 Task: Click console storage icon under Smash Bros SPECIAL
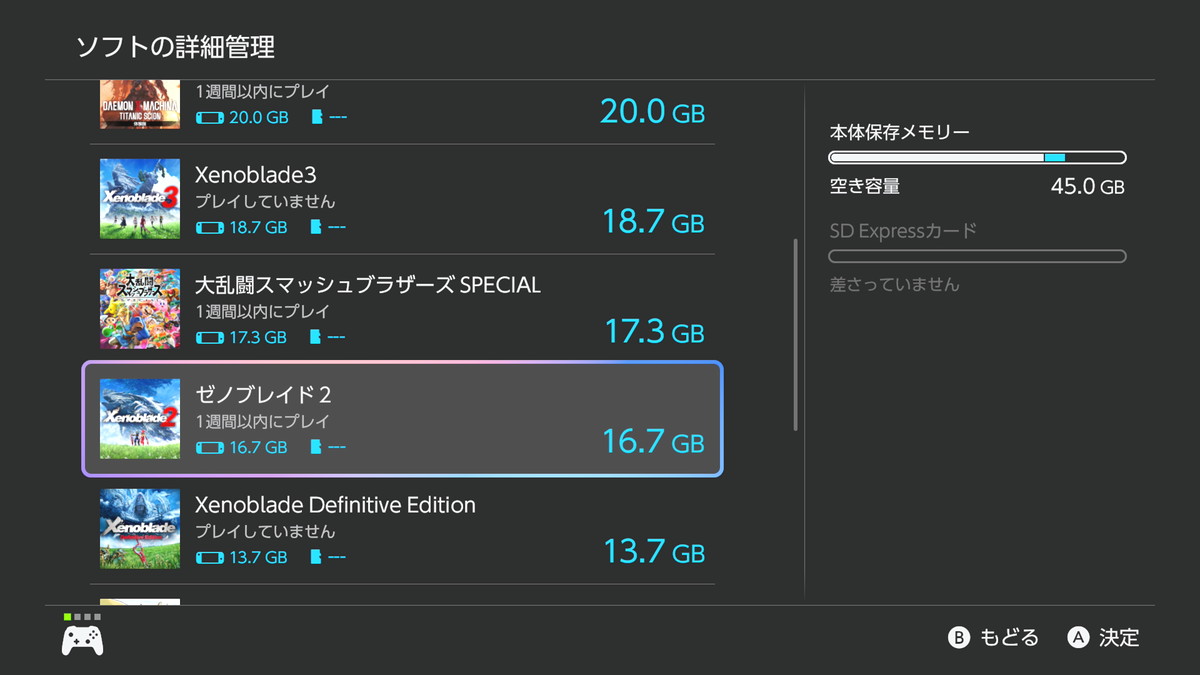tap(209, 337)
